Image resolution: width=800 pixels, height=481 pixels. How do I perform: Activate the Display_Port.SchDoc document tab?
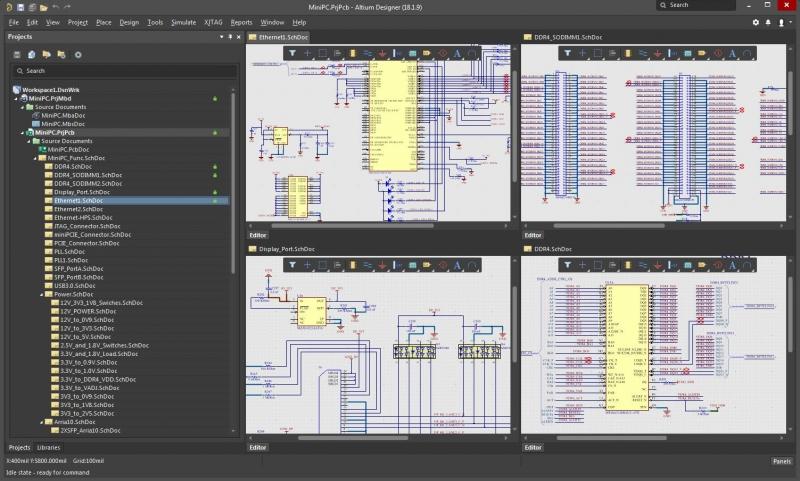(x=282, y=249)
